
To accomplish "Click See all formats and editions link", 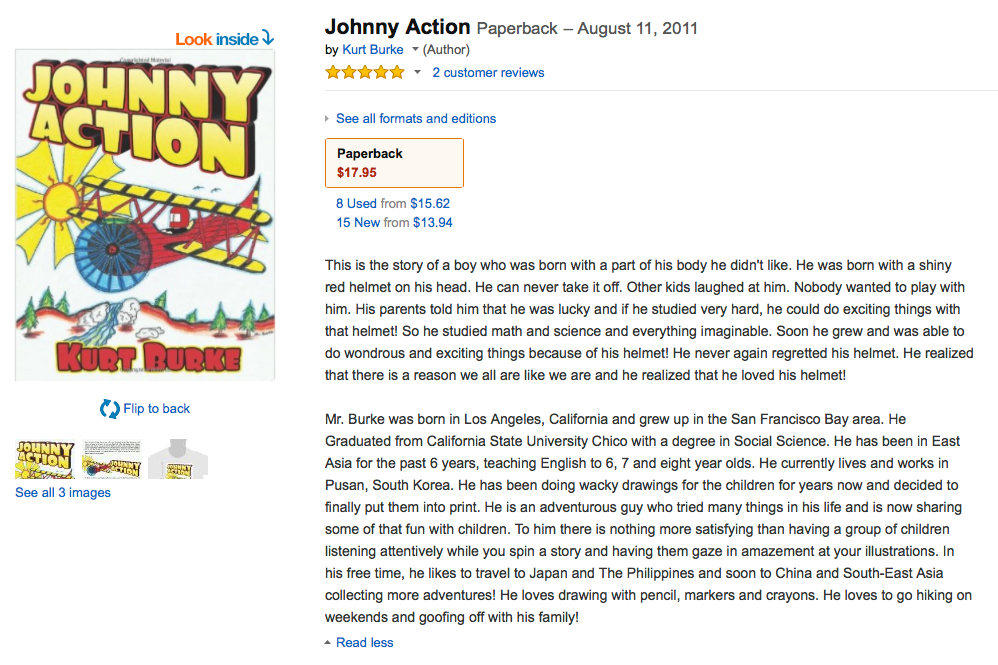I will point(416,118).
